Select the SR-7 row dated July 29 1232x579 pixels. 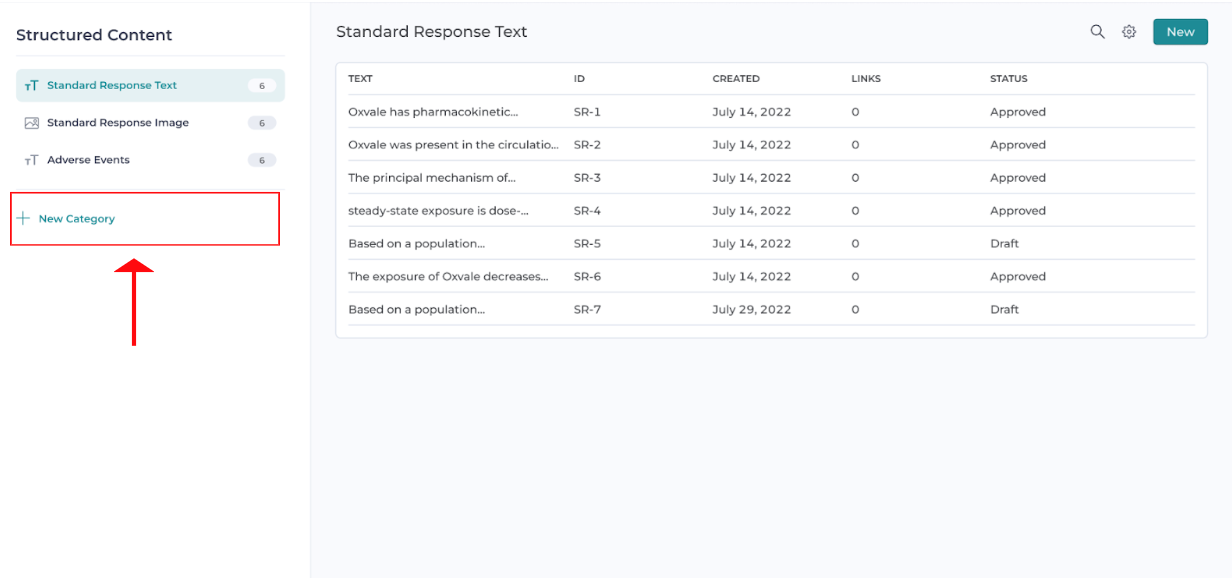416,309
